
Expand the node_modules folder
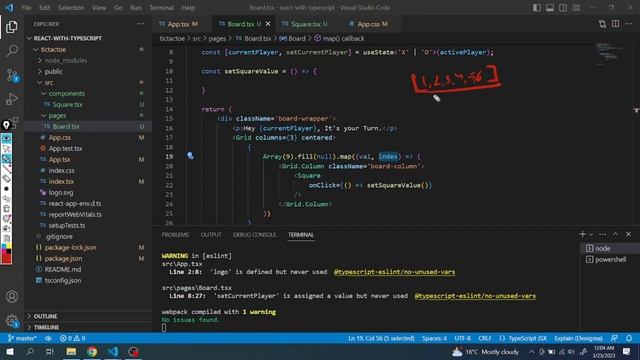pyautogui.click(x=65, y=60)
